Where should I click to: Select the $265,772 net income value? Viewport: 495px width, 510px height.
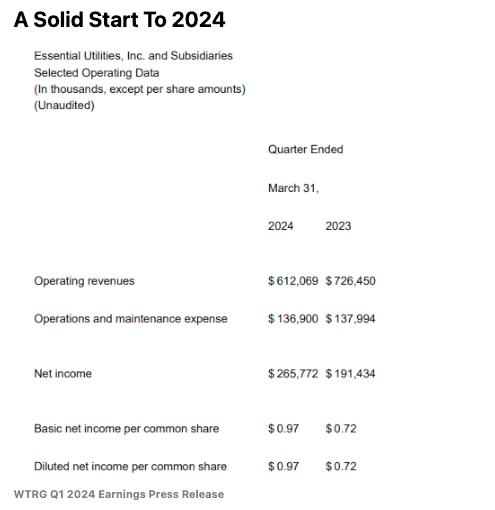pyautogui.click(x=293, y=373)
